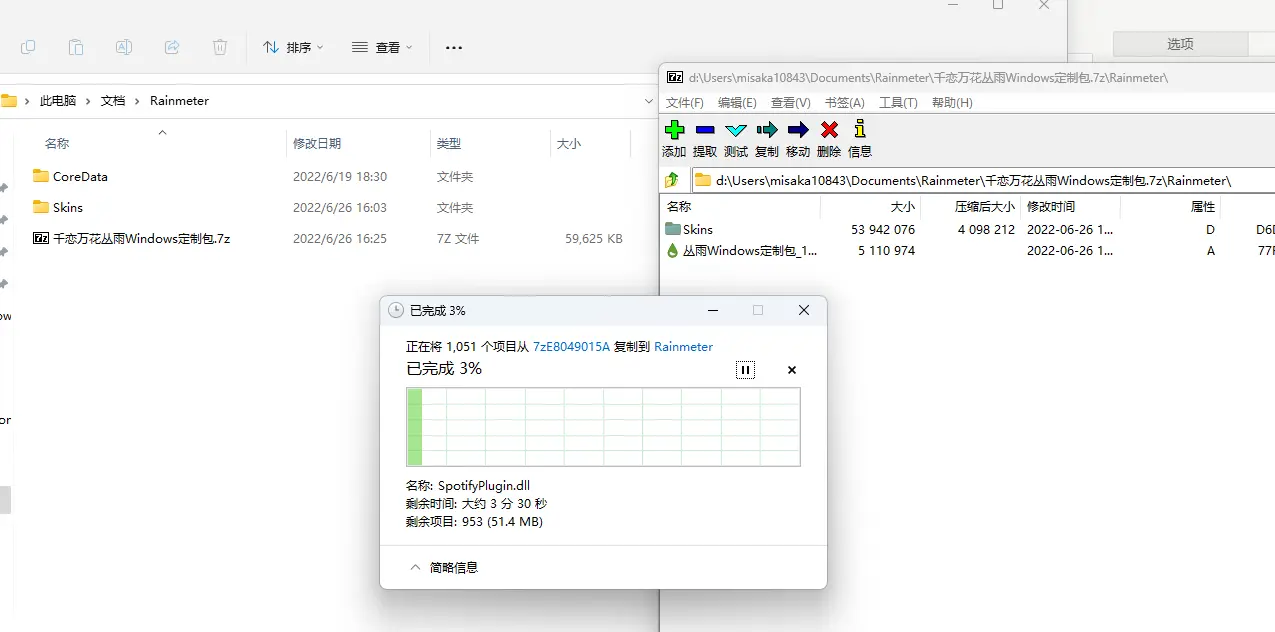Open the 查看 view dropdown

(x=382, y=47)
